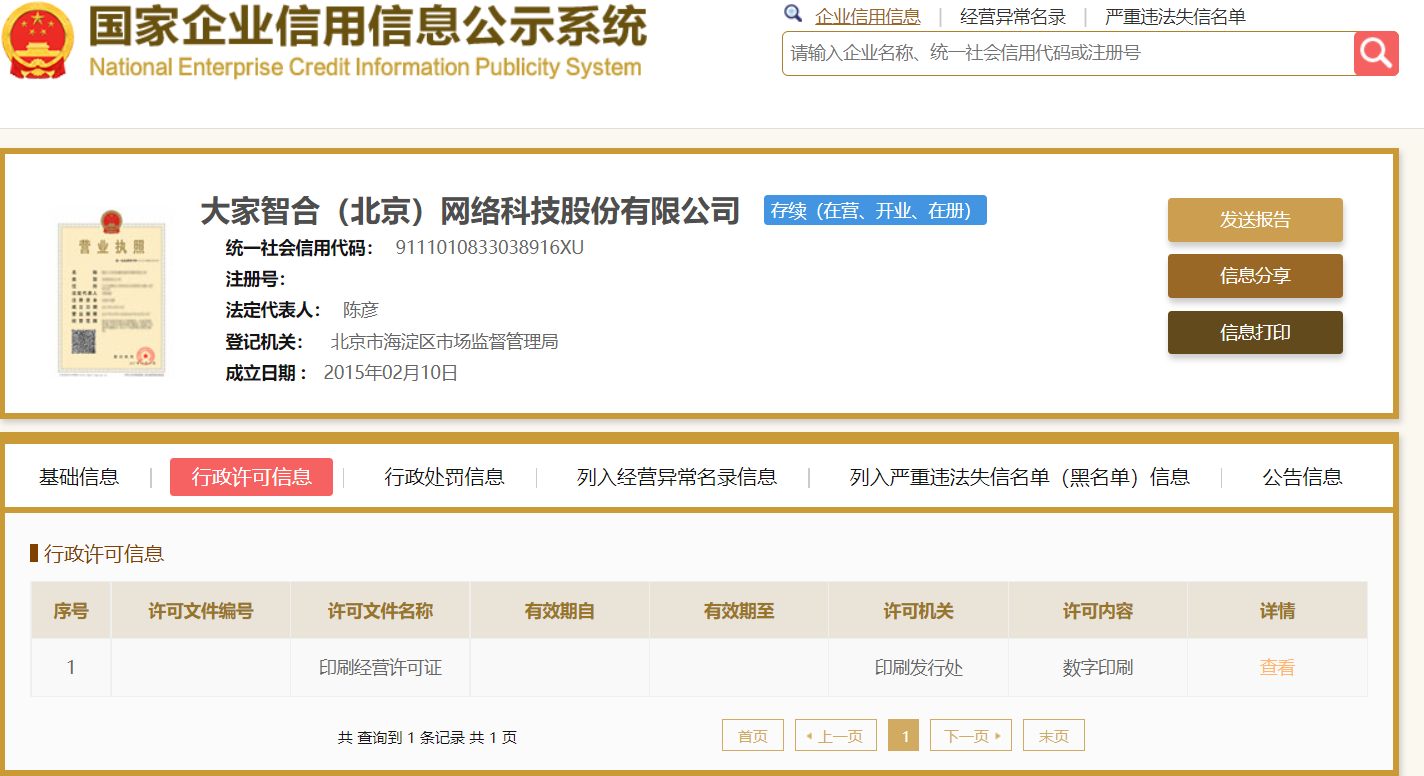Click the 序号 column header

click(71, 610)
